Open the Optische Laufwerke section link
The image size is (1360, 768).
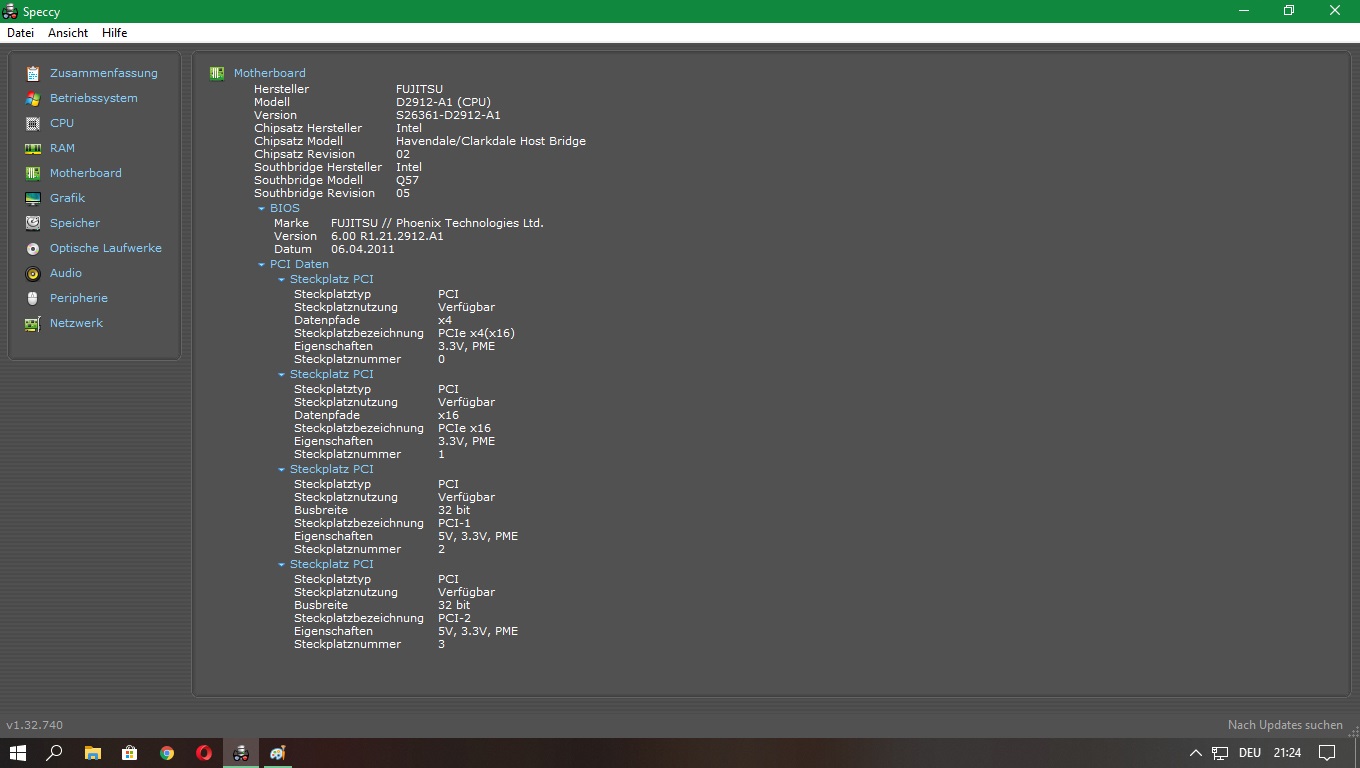[106, 248]
